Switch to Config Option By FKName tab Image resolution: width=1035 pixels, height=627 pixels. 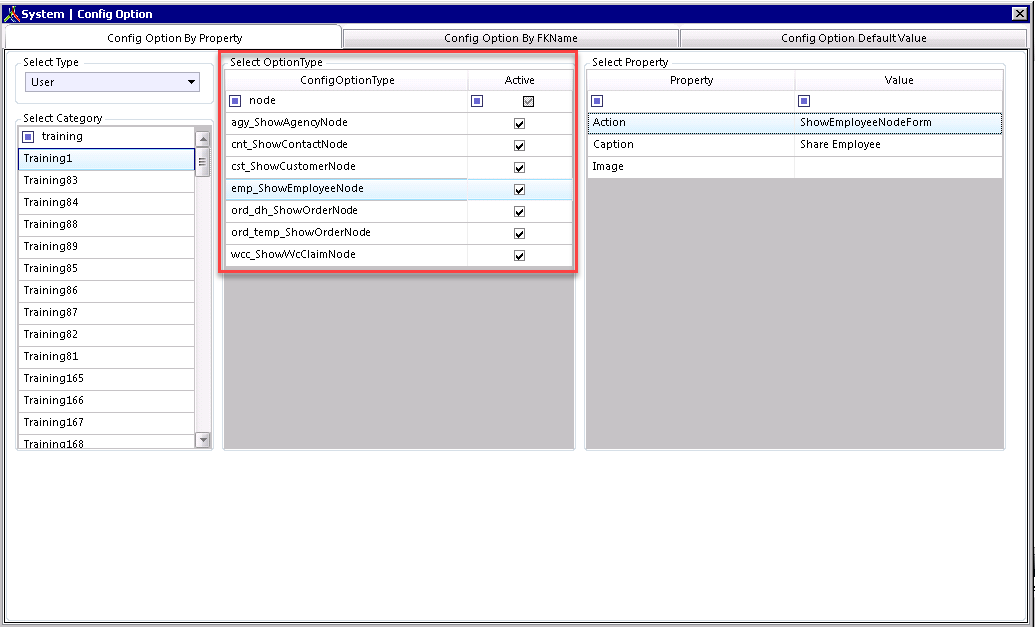coord(511,38)
